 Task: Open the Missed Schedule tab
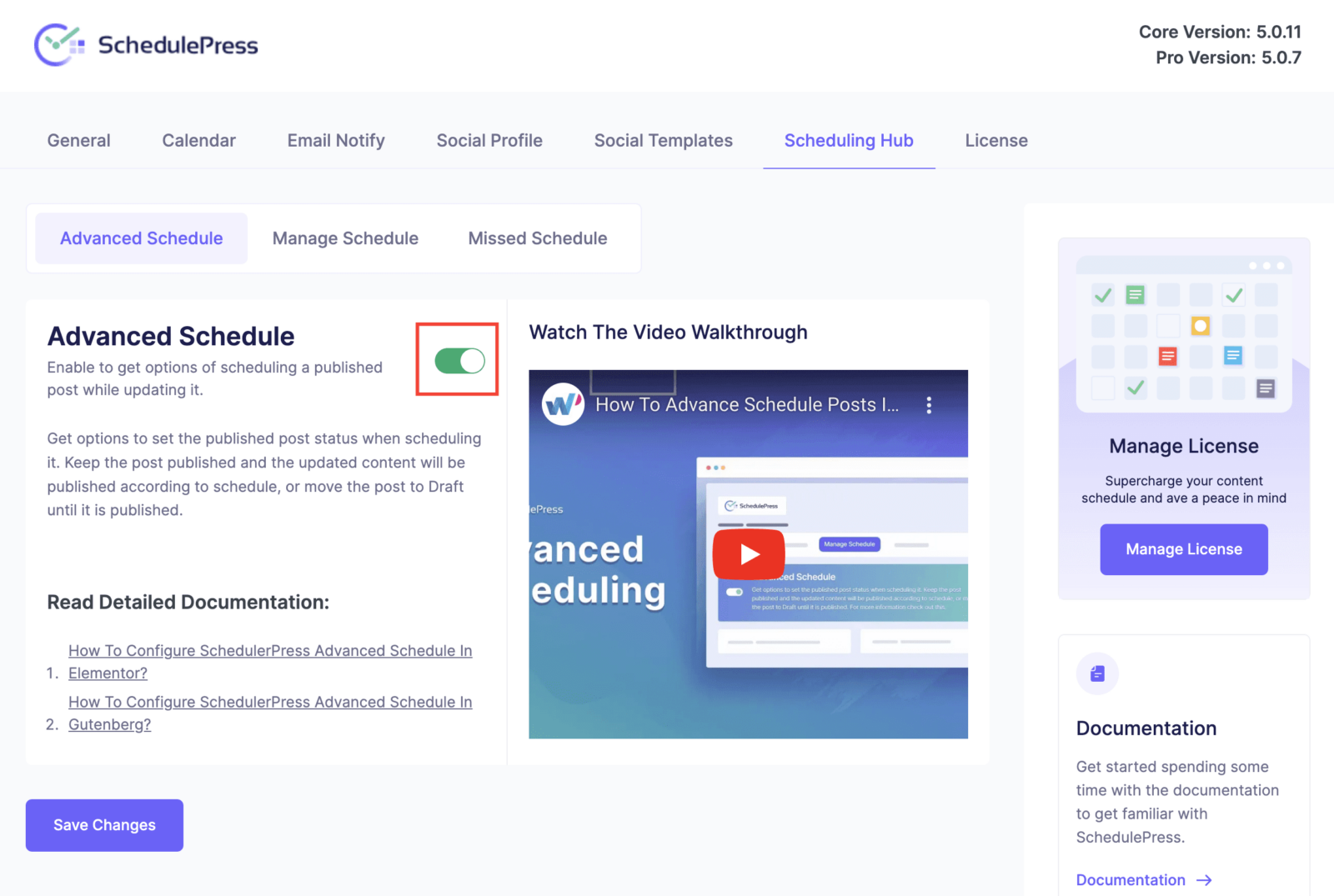(537, 238)
